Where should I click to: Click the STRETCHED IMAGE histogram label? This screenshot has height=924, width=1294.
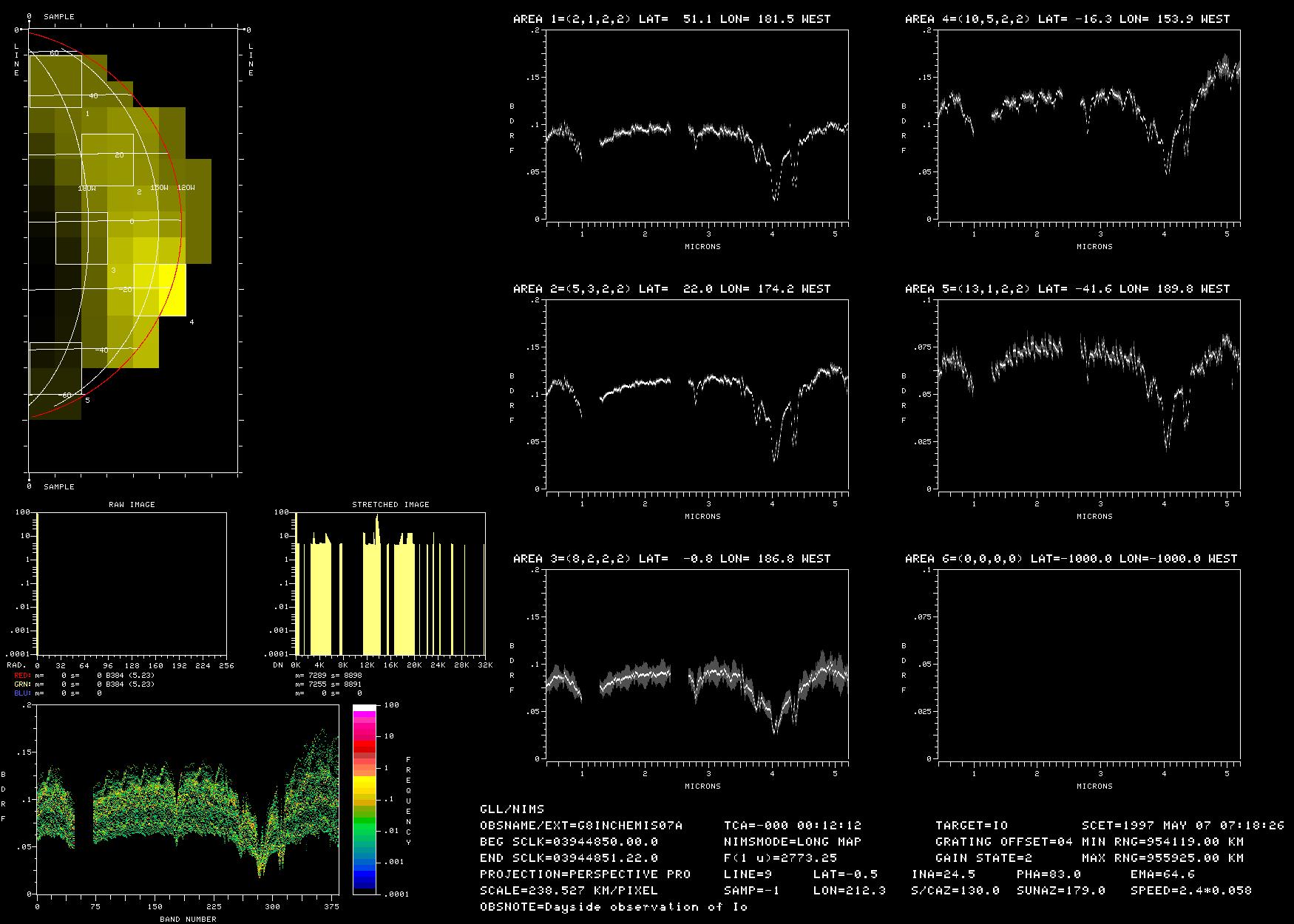[x=390, y=505]
